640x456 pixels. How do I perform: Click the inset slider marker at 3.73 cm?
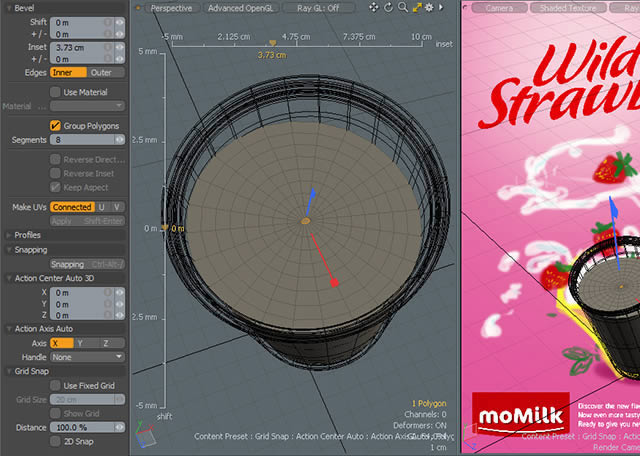click(273, 43)
